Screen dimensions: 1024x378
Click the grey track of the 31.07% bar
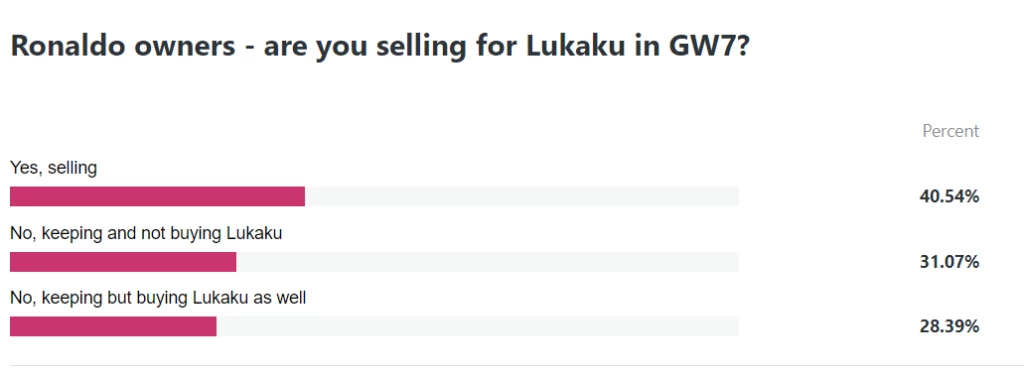click(488, 262)
